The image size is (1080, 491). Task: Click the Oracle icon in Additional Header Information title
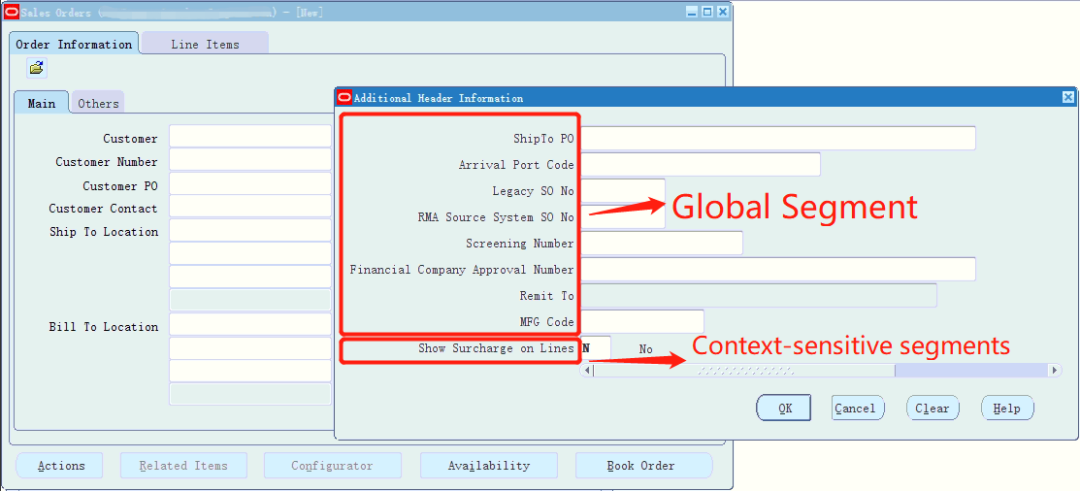[344, 98]
